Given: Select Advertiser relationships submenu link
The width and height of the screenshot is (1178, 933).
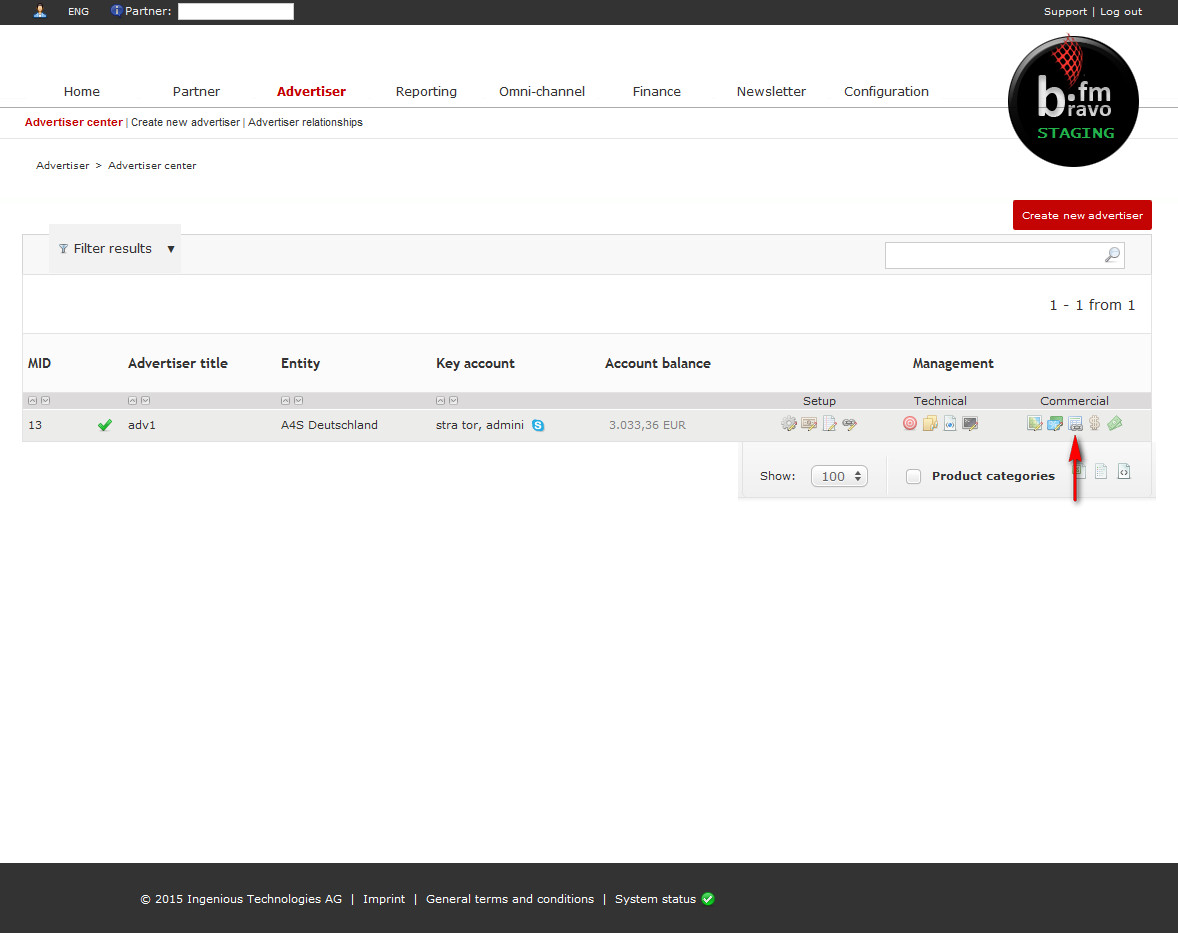Looking at the screenshot, I should coord(305,122).
